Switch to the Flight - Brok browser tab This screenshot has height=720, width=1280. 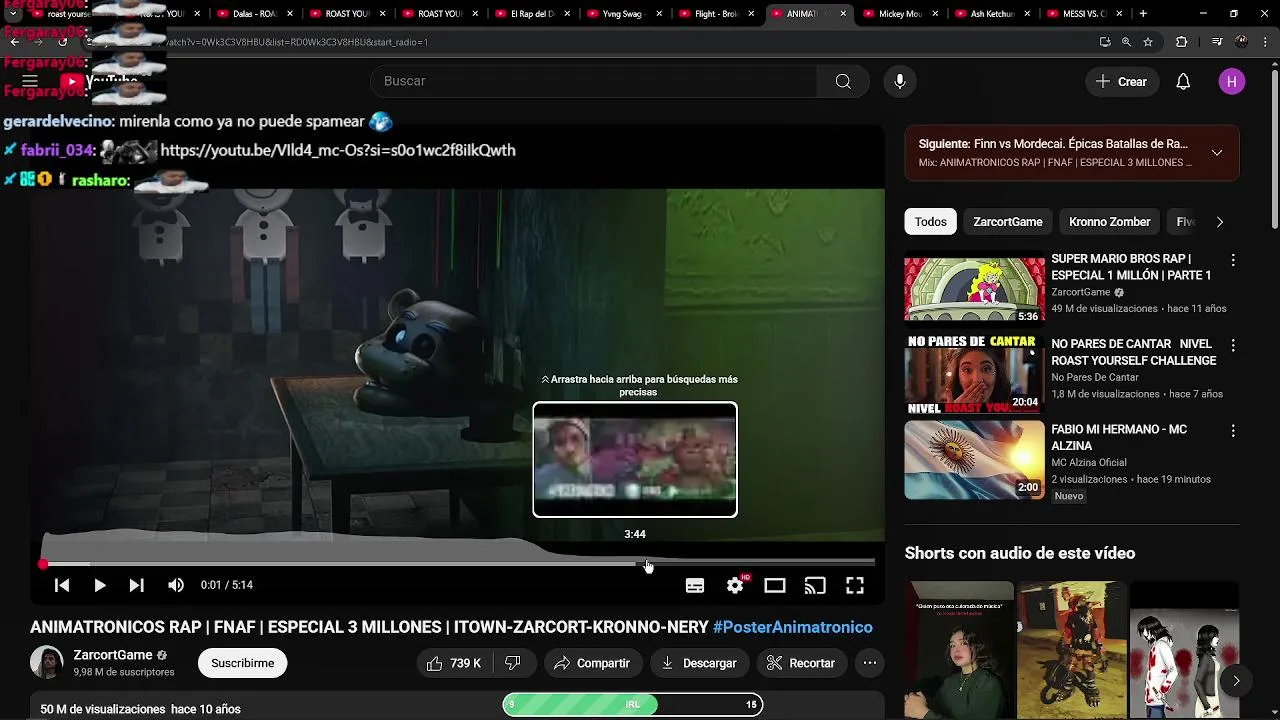[x=716, y=14]
